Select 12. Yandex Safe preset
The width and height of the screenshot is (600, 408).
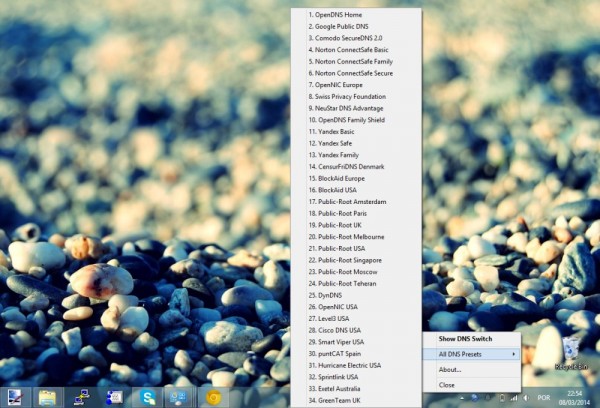click(356, 143)
